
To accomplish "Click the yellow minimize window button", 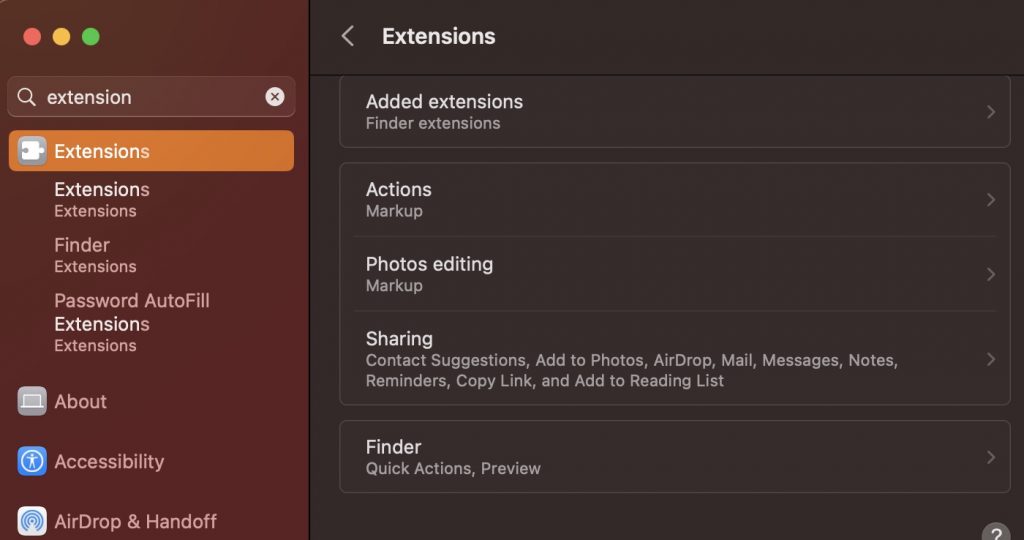I will coord(61,37).
